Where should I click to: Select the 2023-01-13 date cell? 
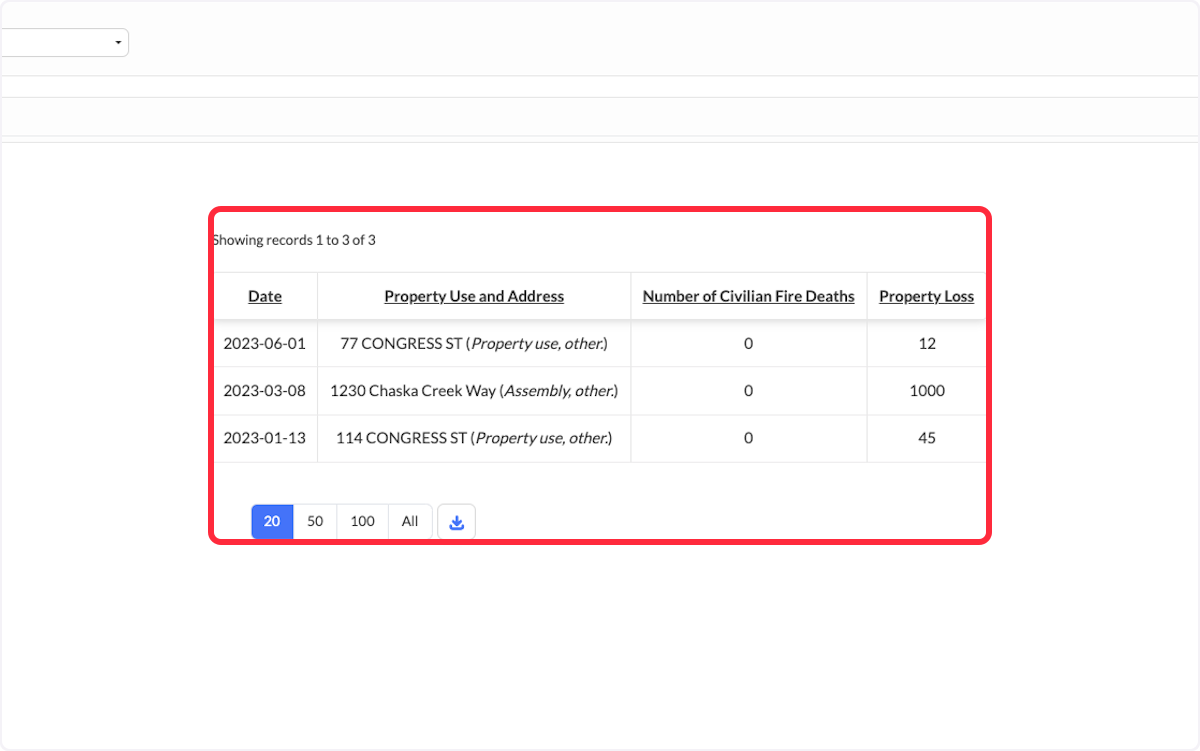click(265, 438)
